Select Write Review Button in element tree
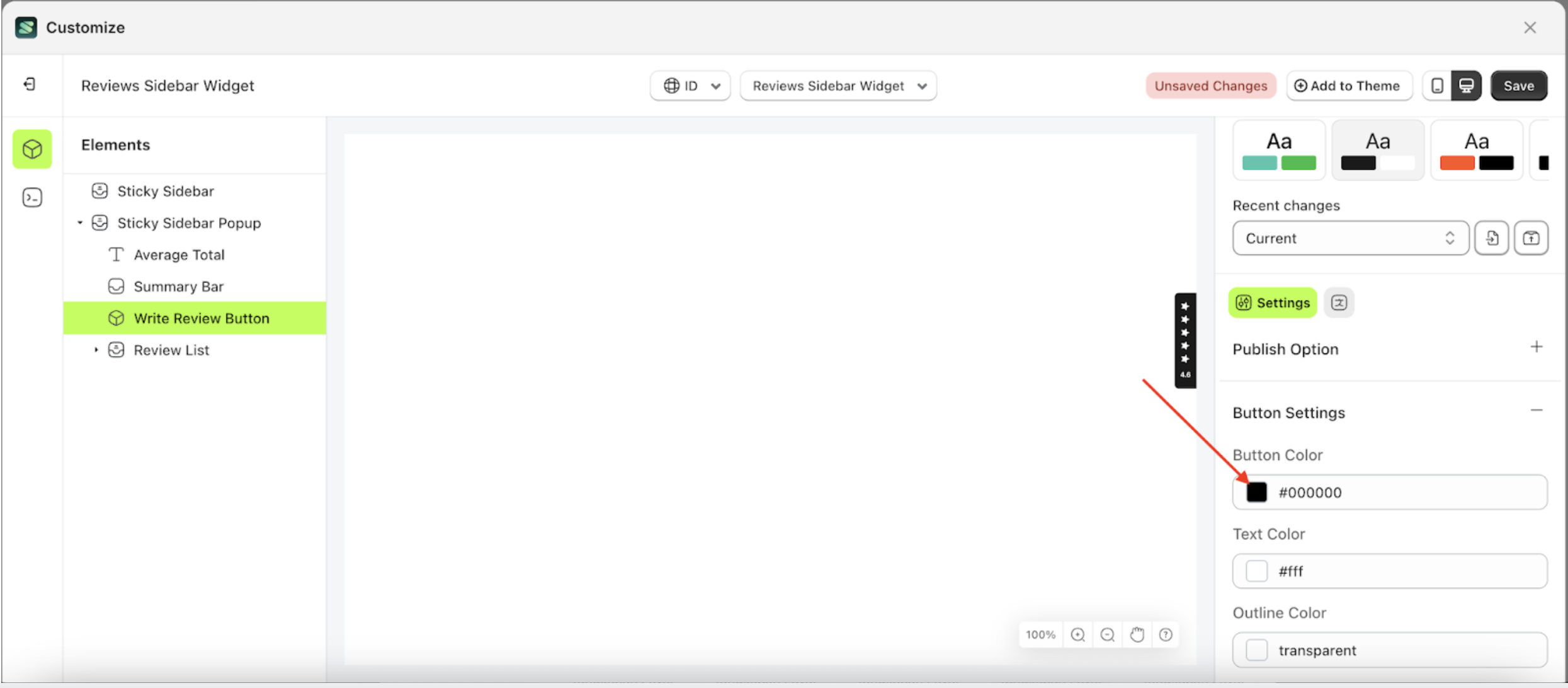The width and height of the screenshot is (1568, 688). (201, 318)
